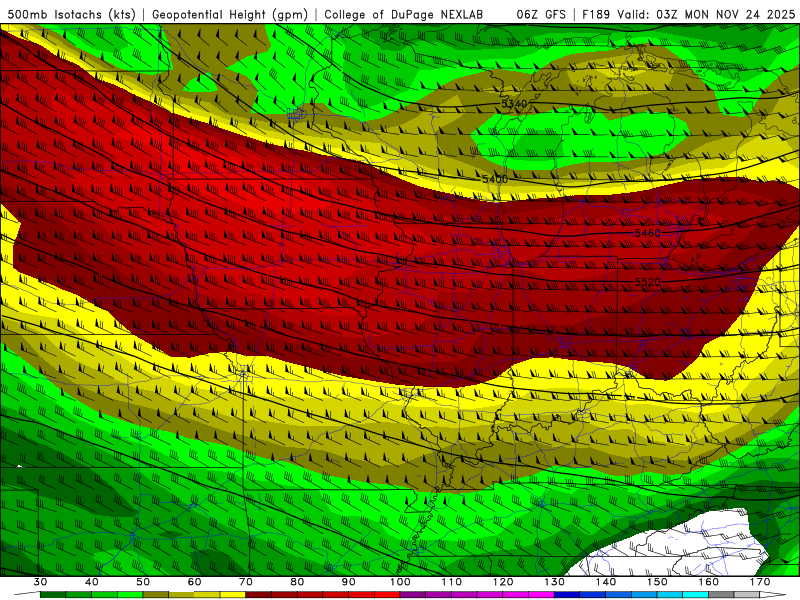This screenshot has width=800, height=600.
Task: Click the '06Z GFS' model run label
Action: point(541,14)
